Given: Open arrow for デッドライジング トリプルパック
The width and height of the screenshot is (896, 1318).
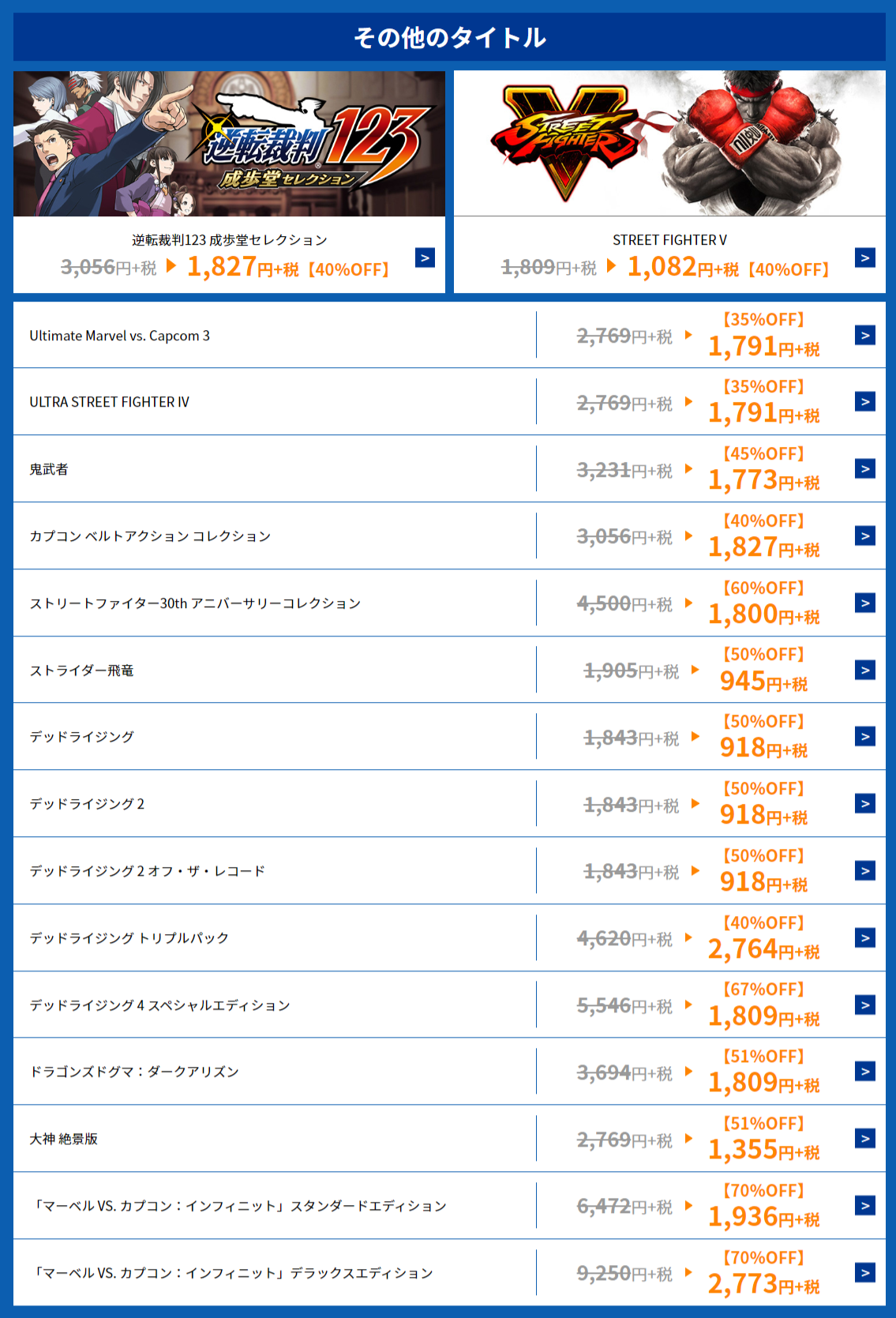Looking at the screenshot, I should click(x=864, y=938).
